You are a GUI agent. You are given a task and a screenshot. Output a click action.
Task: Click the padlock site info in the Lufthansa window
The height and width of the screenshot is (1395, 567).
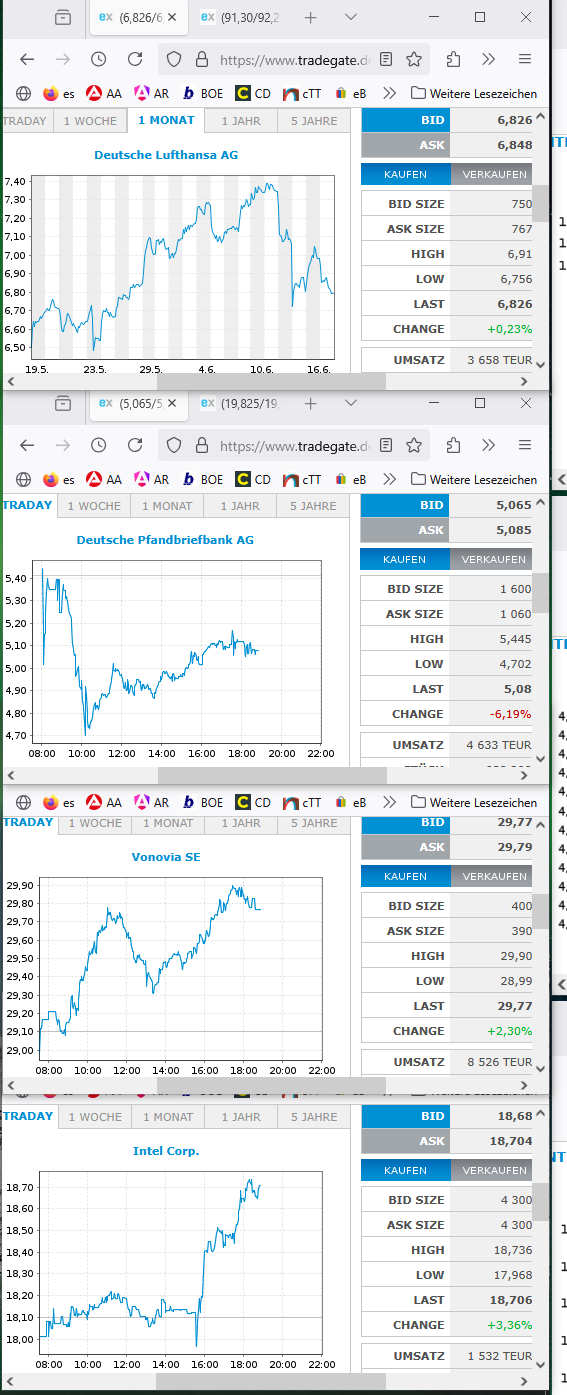click(201, 59)
